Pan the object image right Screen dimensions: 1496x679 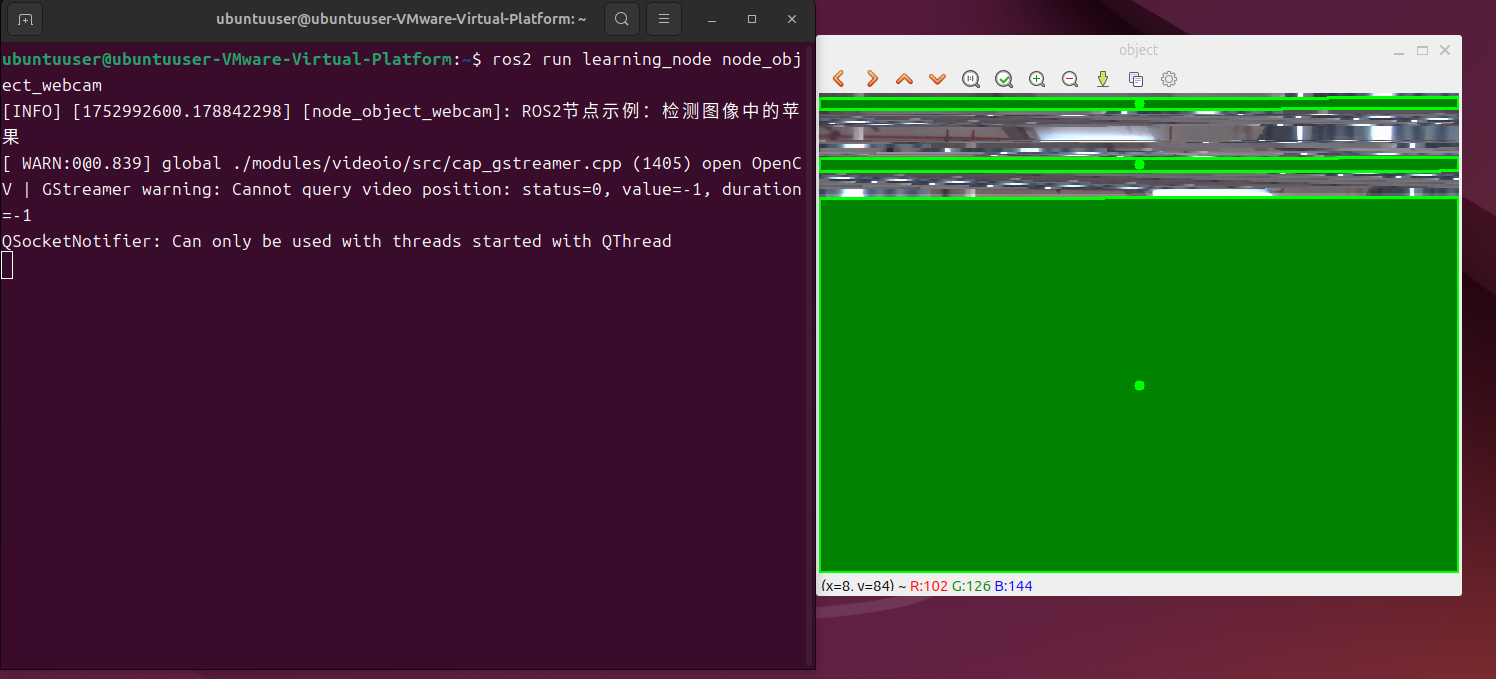point(872,79)
